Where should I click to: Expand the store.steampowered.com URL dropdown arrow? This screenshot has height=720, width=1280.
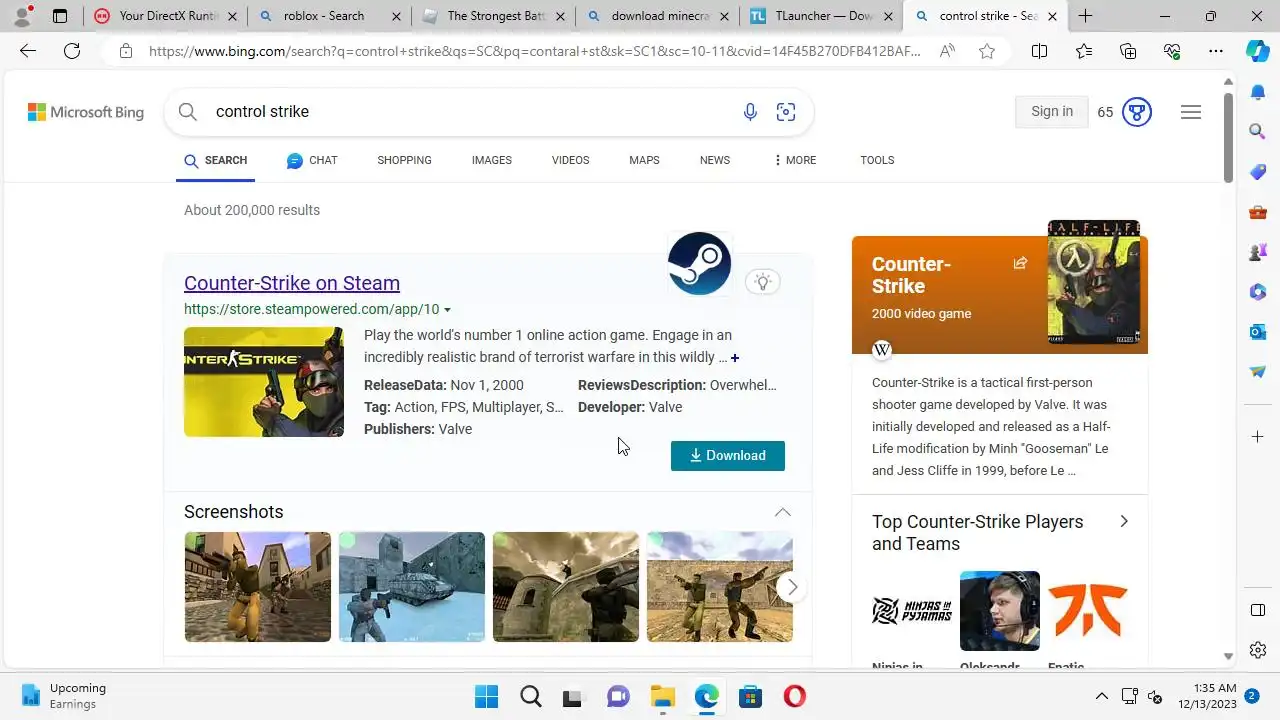point(447,310)
